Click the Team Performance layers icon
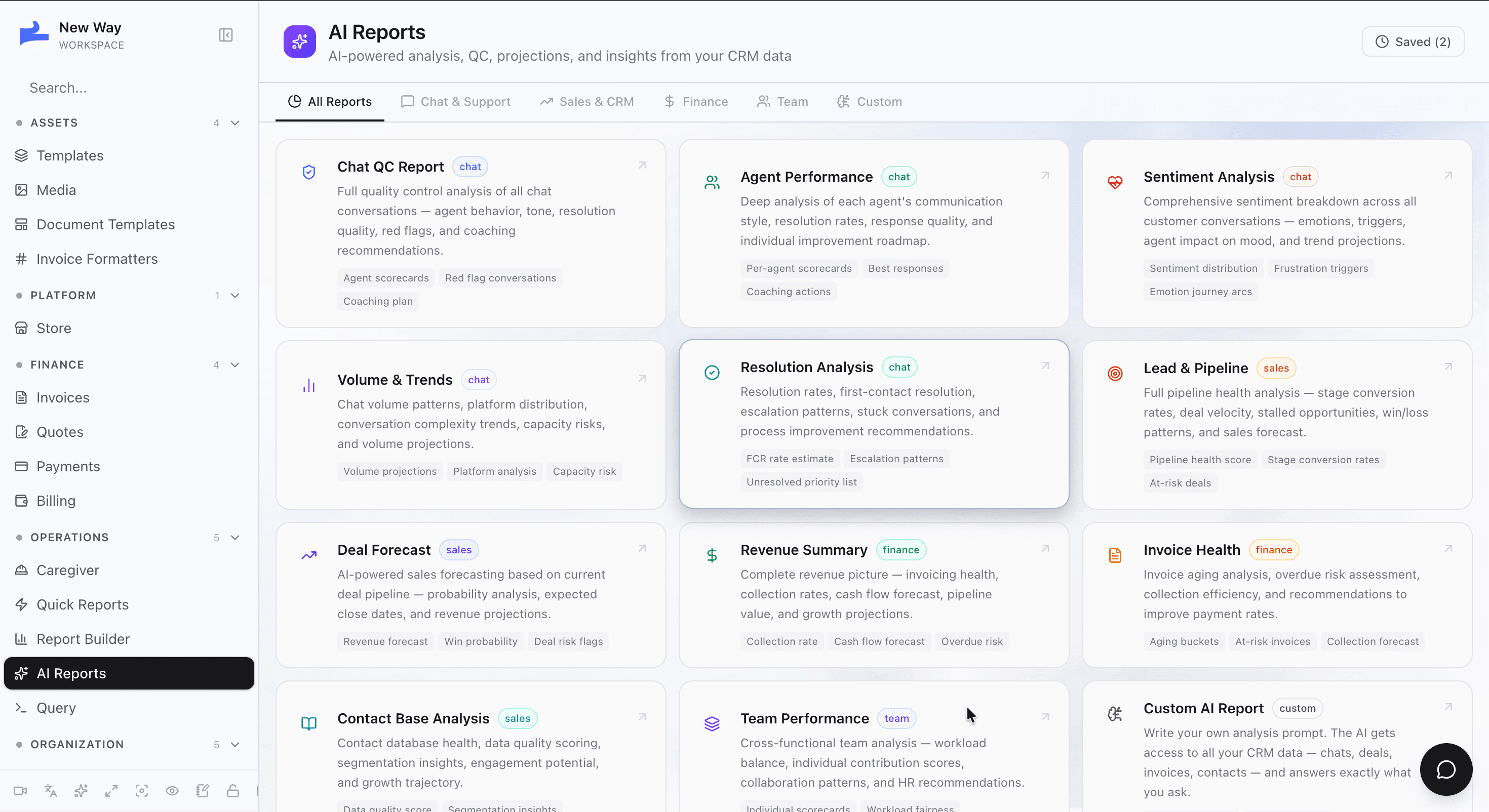This screenshot has width=1489, height=812. click(712, 723)
